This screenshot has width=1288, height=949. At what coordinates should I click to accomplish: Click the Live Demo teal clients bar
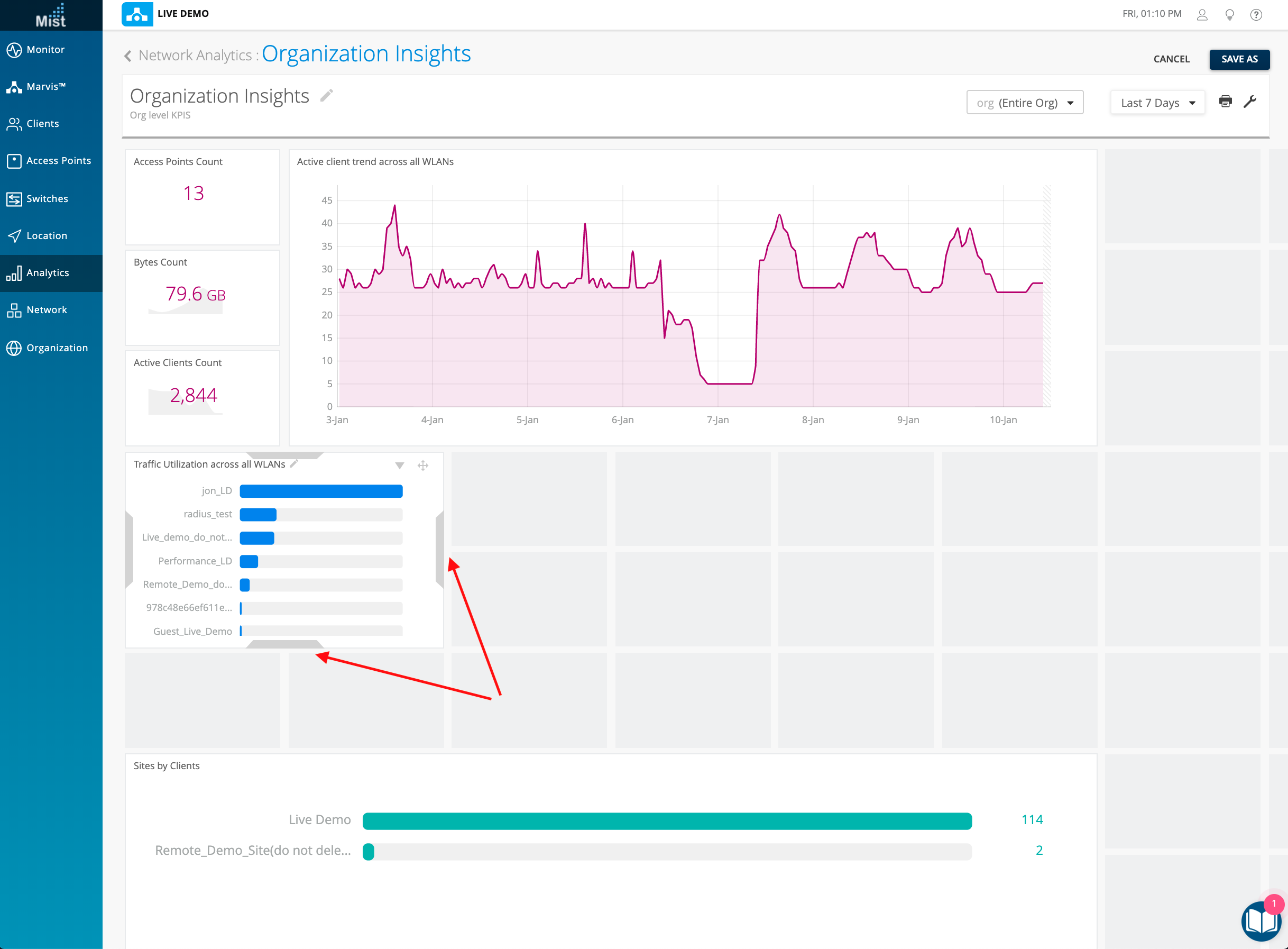667,820
